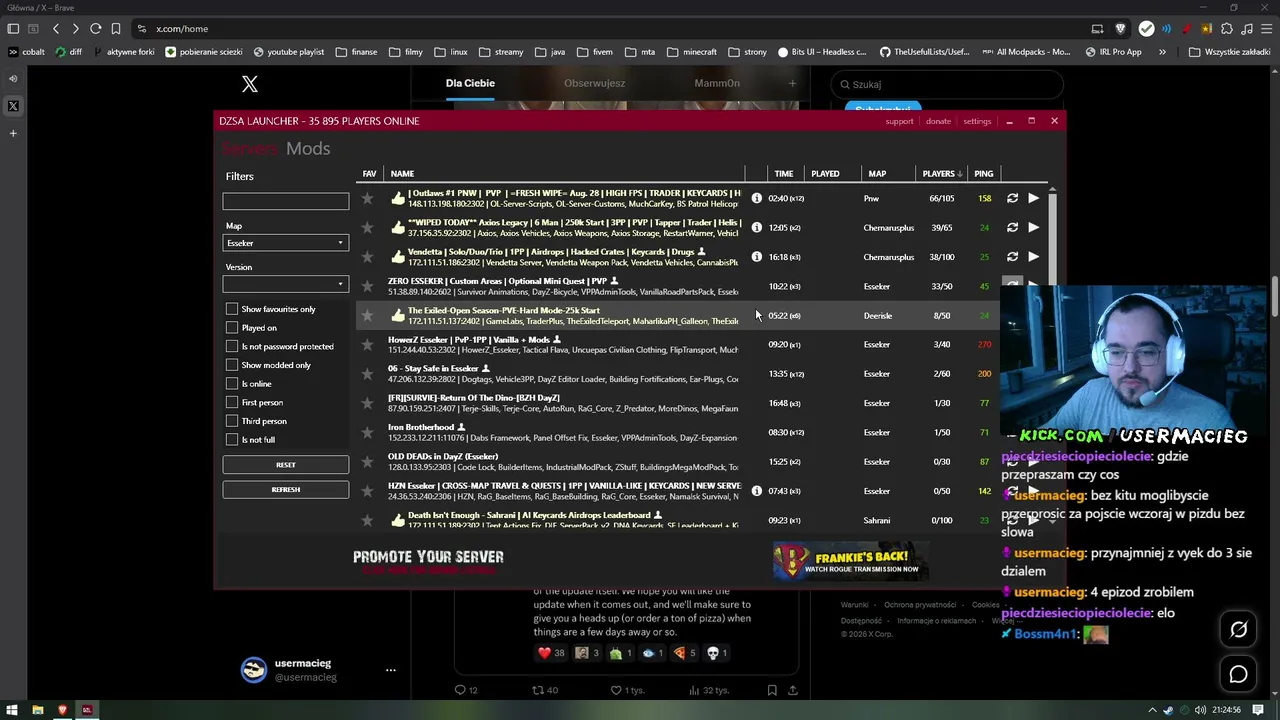Image resolution: width=1280 pixels, height=720 pixels.
Task: Favourite OLD DEADs in DayZ server
Action: tap(368, 462)
